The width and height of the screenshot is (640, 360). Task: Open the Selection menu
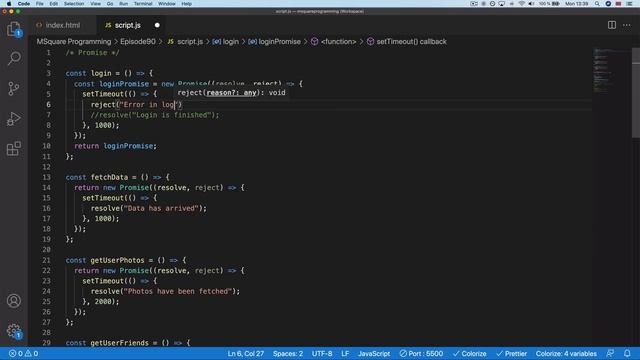74,4
